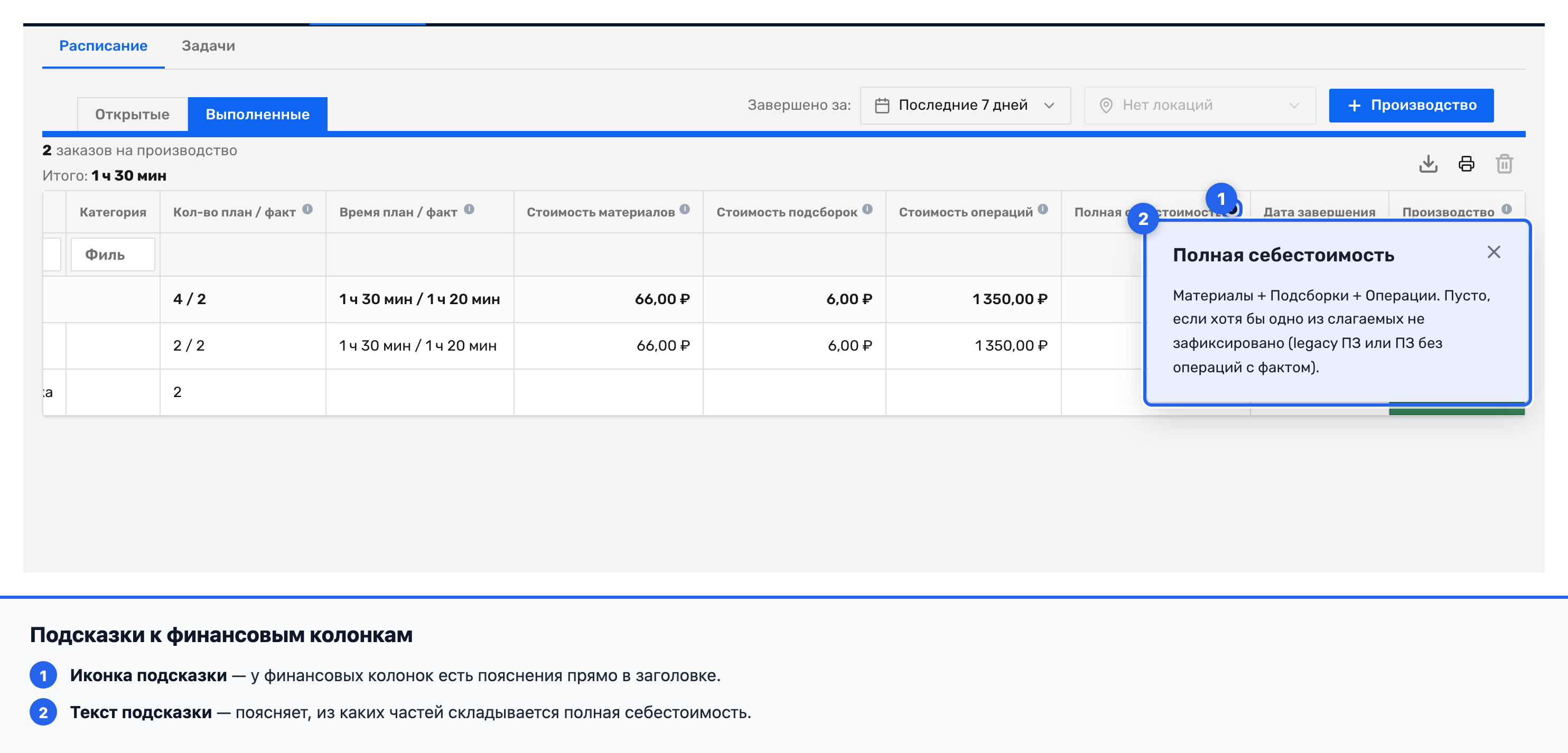Click the Итого 1 ч 30 мин summary

[x=104, y=176]
